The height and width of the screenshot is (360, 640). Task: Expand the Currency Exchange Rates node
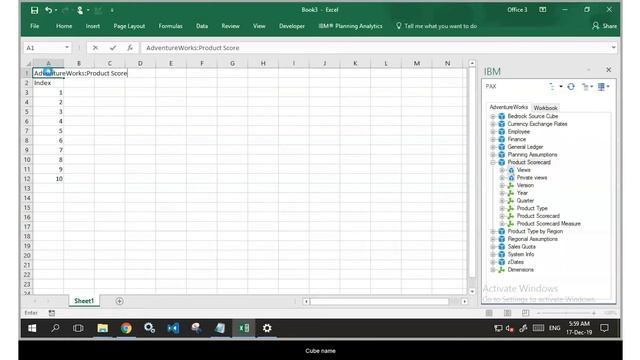tap(493, 124)
